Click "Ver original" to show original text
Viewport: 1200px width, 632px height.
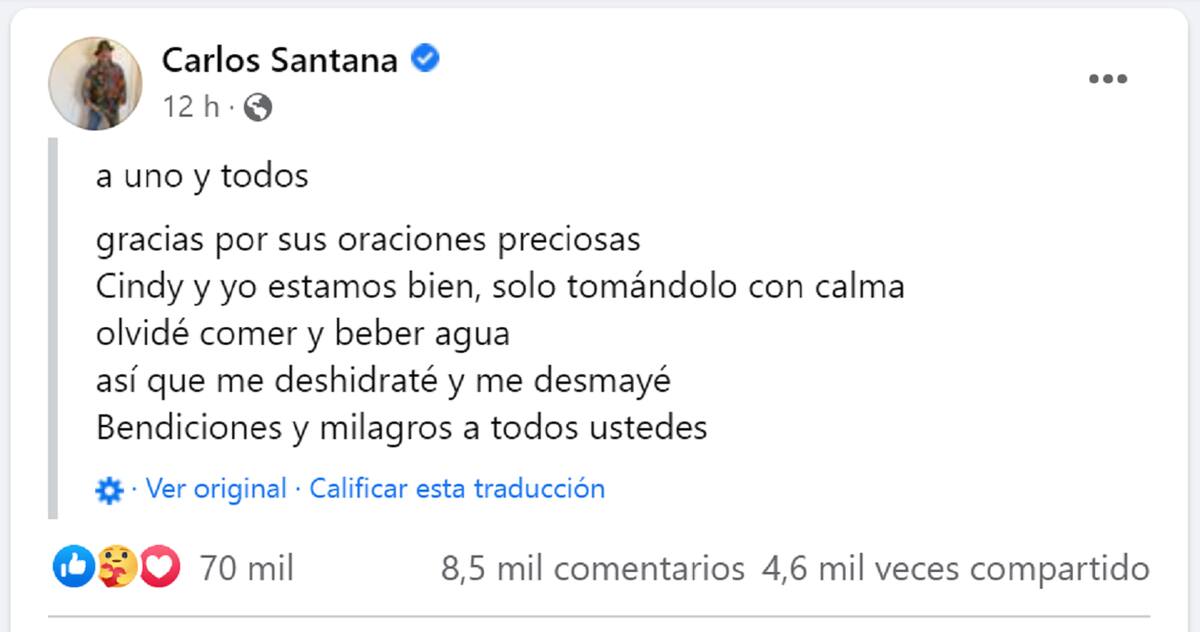coord(216,489)
